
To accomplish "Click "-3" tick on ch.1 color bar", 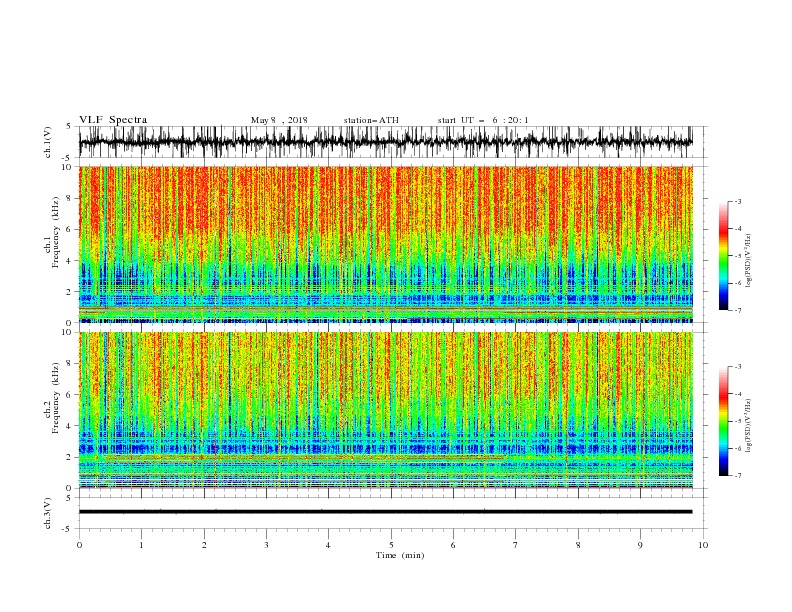I will click(x=738, y=201).
